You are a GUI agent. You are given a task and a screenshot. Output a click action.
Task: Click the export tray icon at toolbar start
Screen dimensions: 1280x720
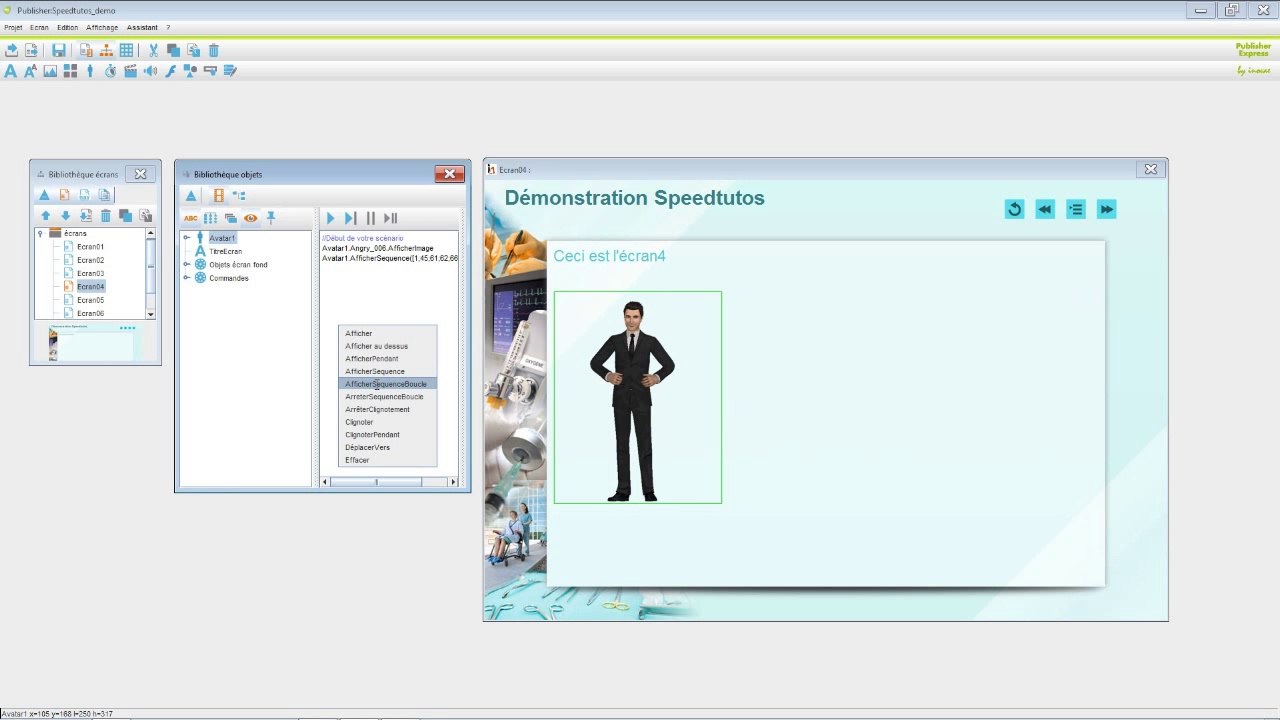tap(11, 50)
